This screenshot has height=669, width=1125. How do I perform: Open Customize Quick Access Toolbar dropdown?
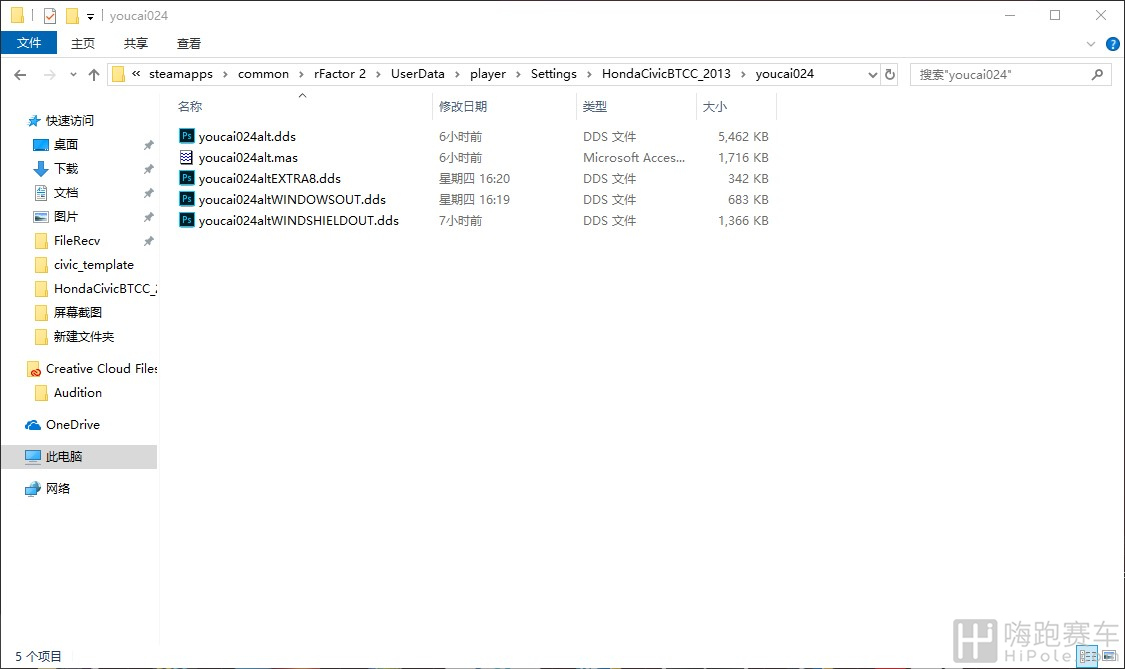click(x=90, y=16)
